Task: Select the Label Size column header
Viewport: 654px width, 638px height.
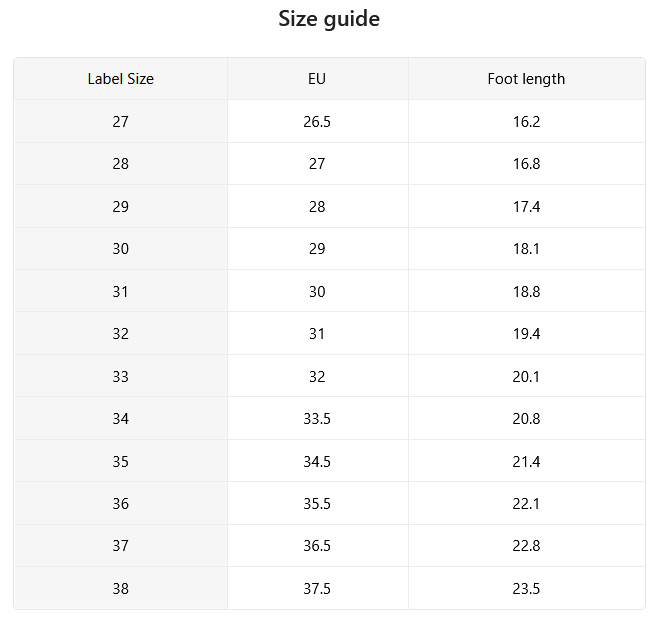Action: click(121, 79)
